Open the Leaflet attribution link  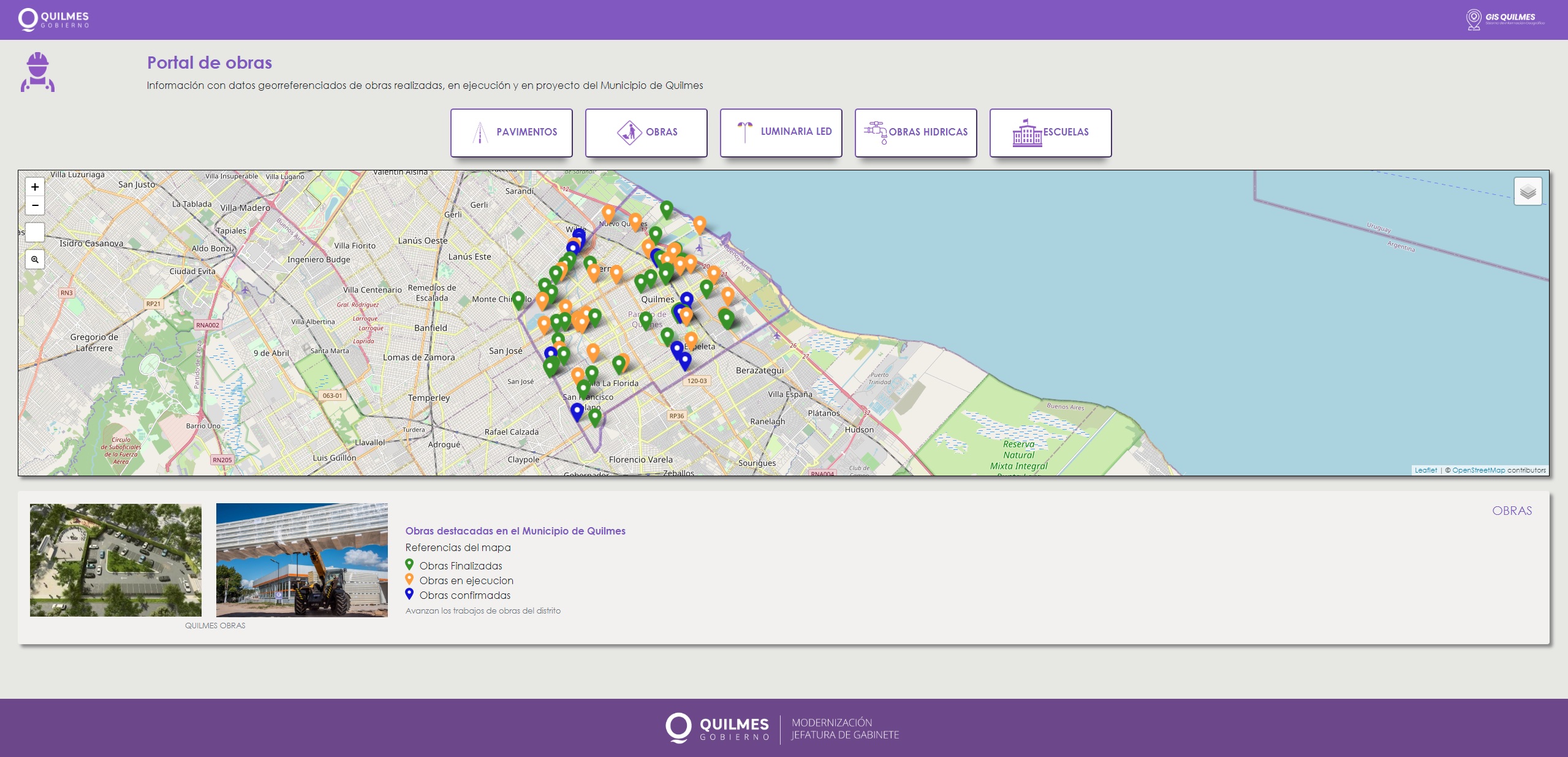point(1425,470)
